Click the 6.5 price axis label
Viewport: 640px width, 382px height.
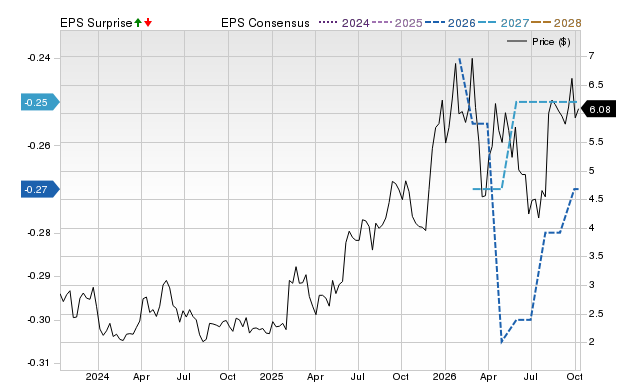[596, 85]
